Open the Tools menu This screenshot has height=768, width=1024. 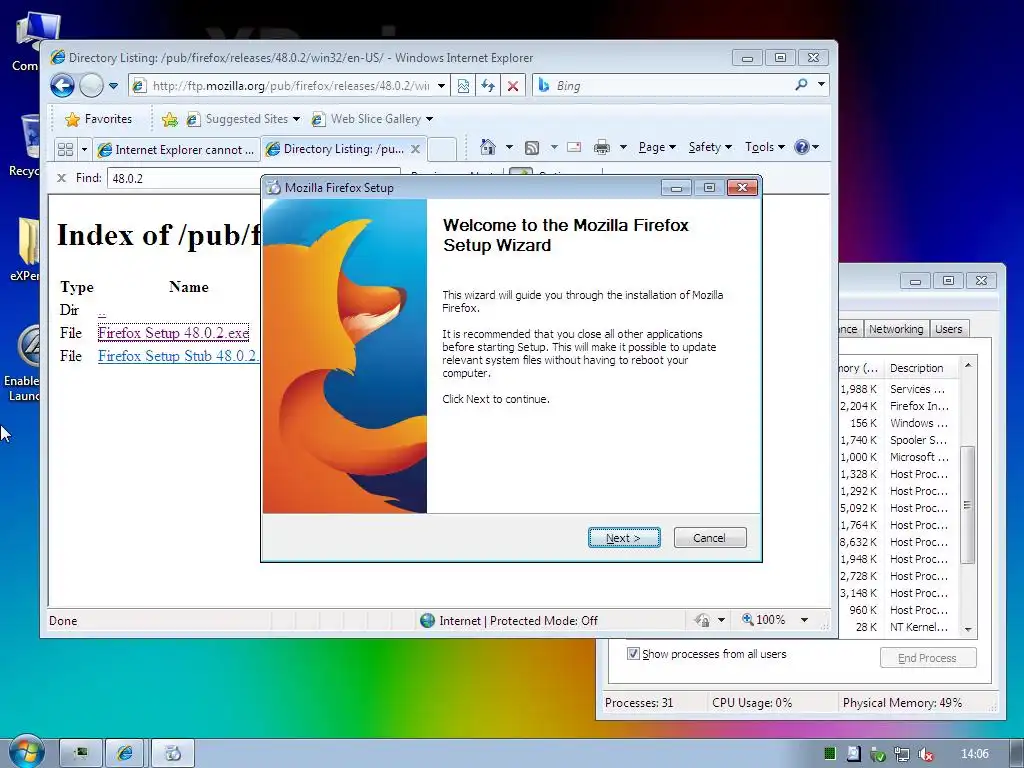(765, 147)
